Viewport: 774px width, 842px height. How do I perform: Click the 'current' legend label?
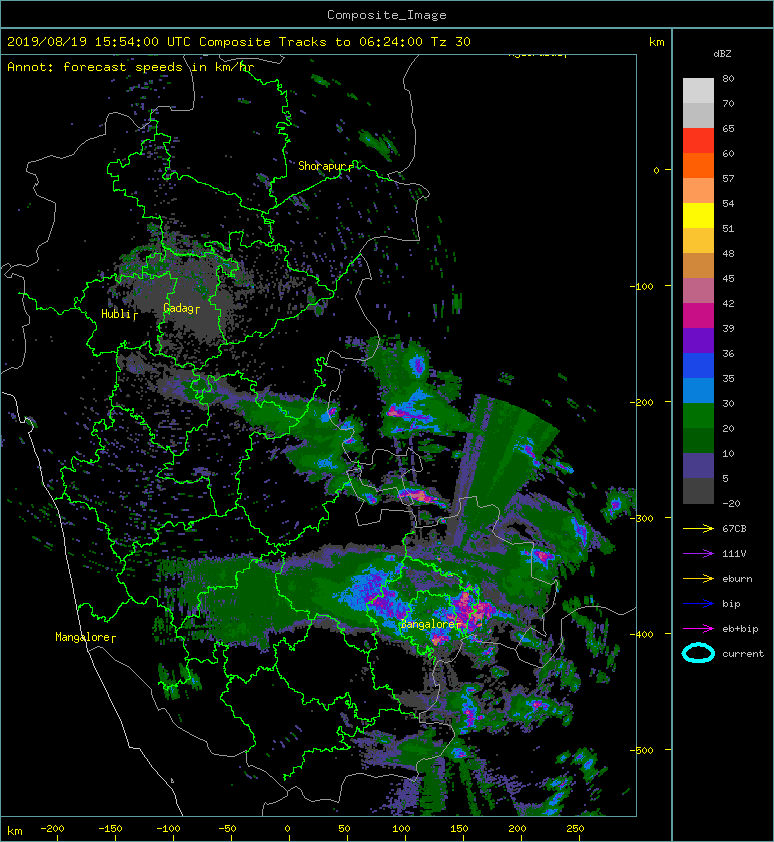(743, 654)
